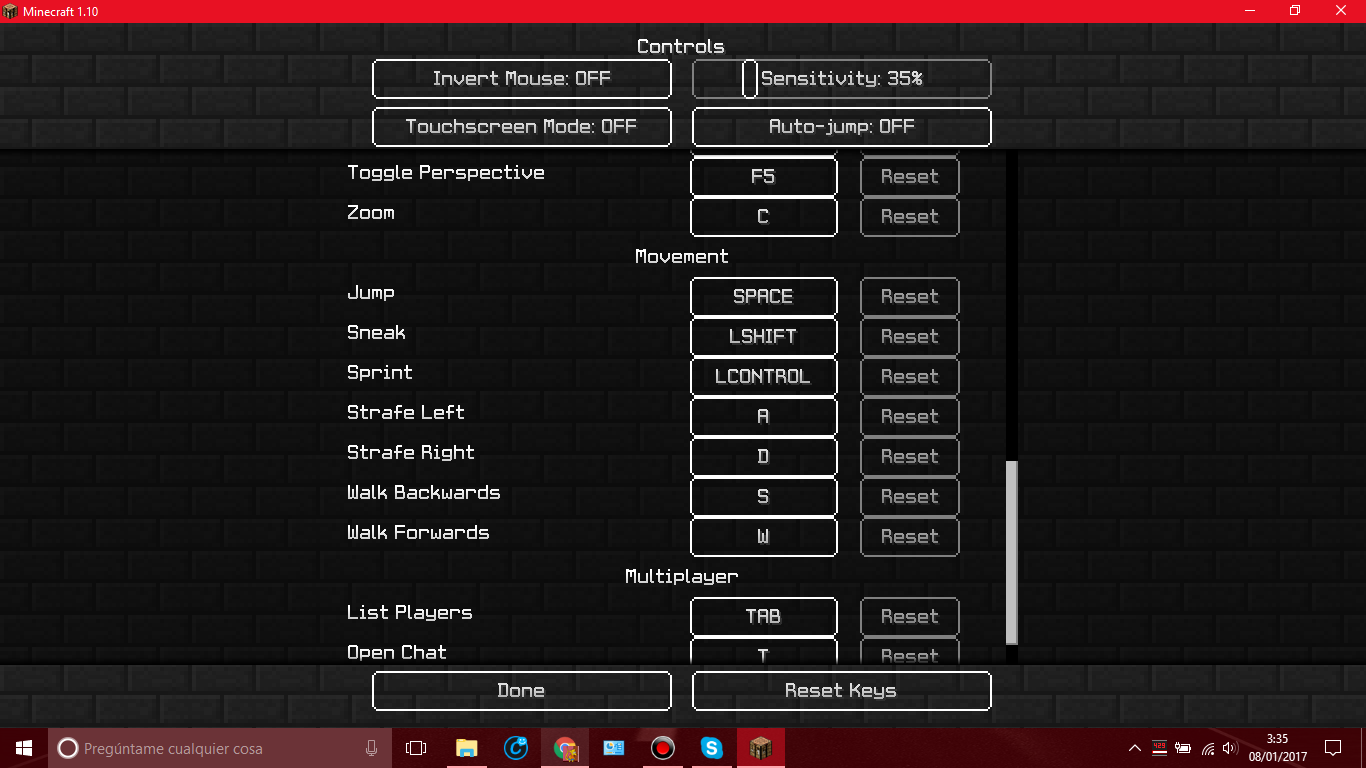Viewport: 1366px width, 768px height.
Task: Rebind the Strafe Left key A
Action: click(x=763, y=417)
